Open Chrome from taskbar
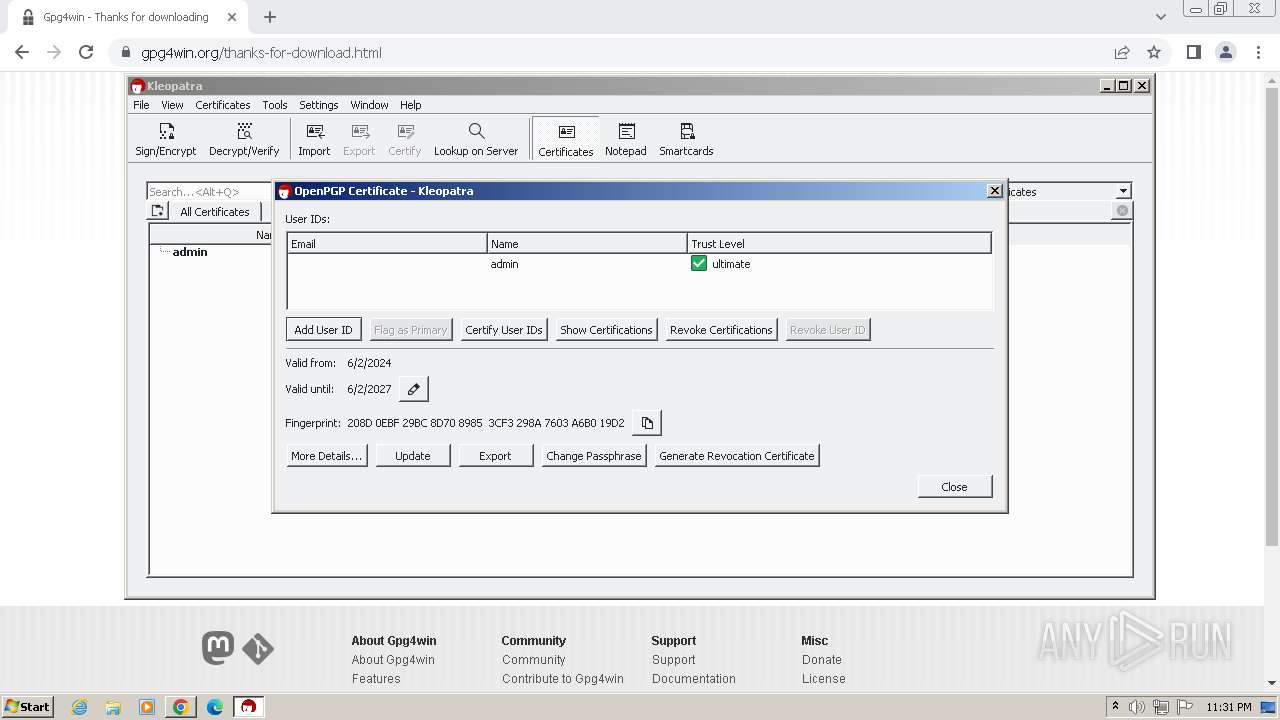This screenshot has height=720, width=1280. click(x=181, y=707)
